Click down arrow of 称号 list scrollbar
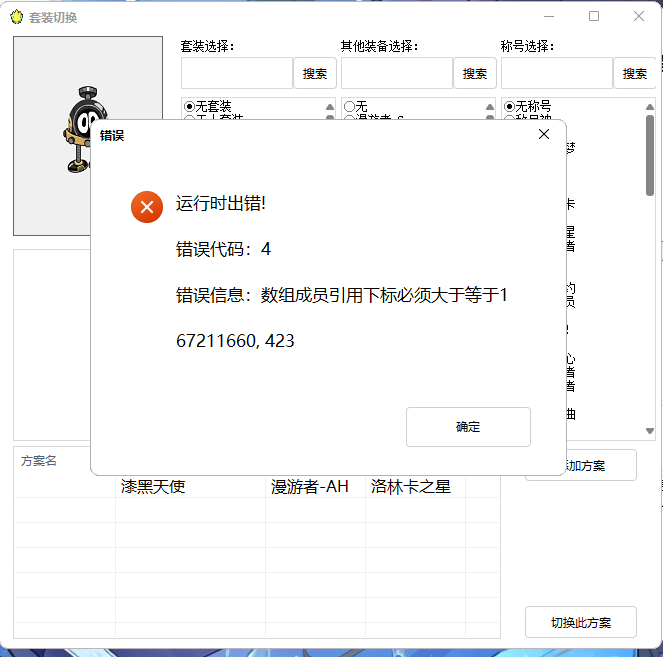Viewport: 663px width, 657px height. (x=650, y=431)
